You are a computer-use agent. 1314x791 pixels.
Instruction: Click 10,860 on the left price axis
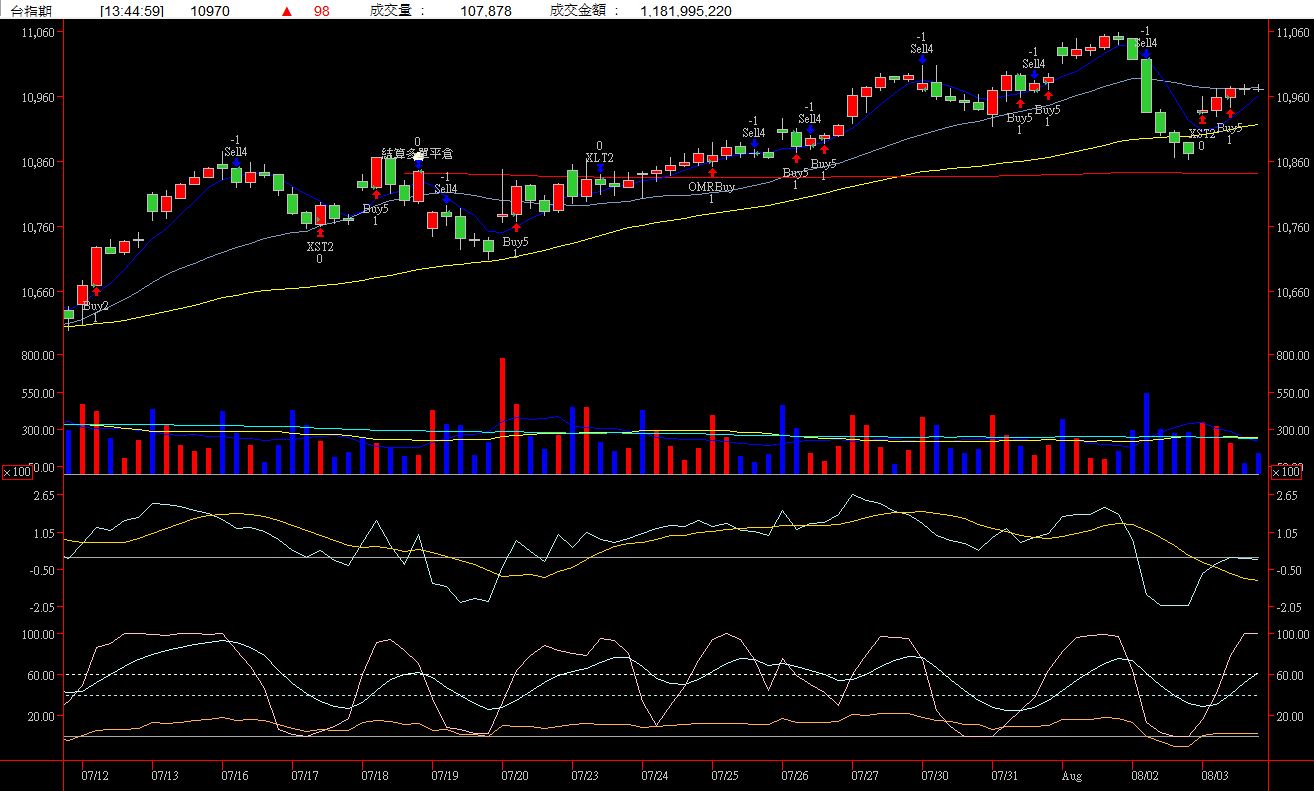click(x=38, y=163)
